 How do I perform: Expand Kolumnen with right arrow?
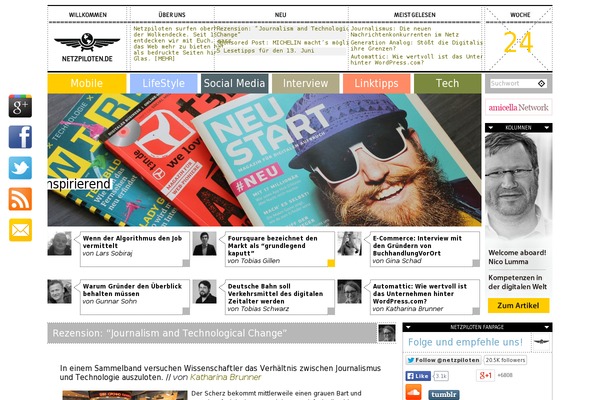(x=547, y=127)
